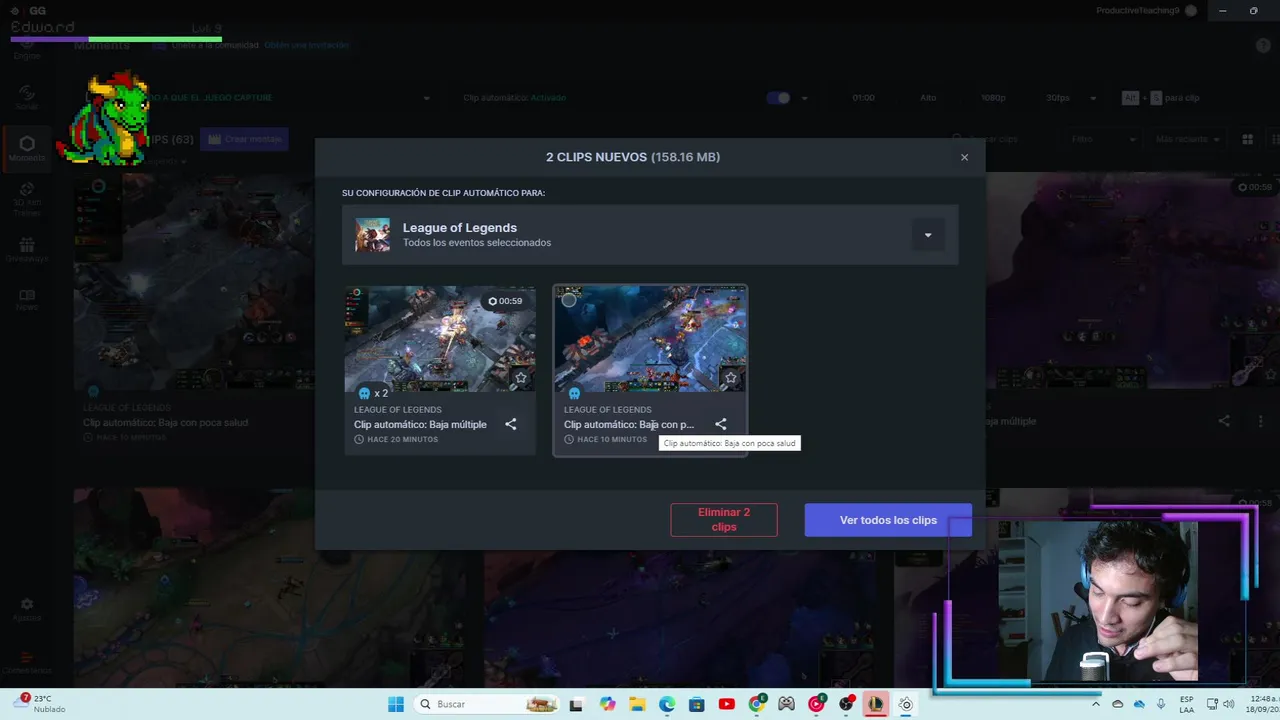Share the Baja múltiple clip

(x=510, y=424)
